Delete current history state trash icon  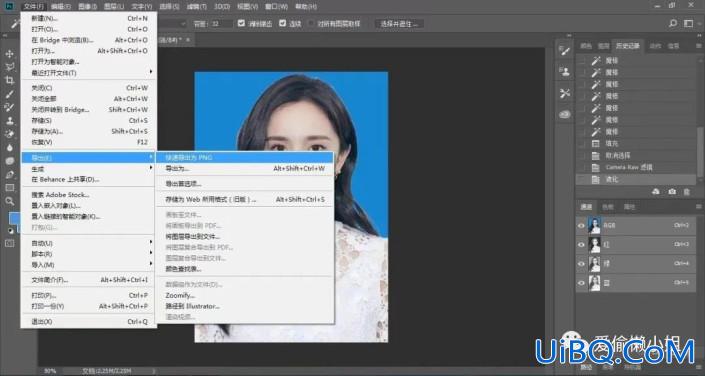pyautogui.click(x=687, y=192)
